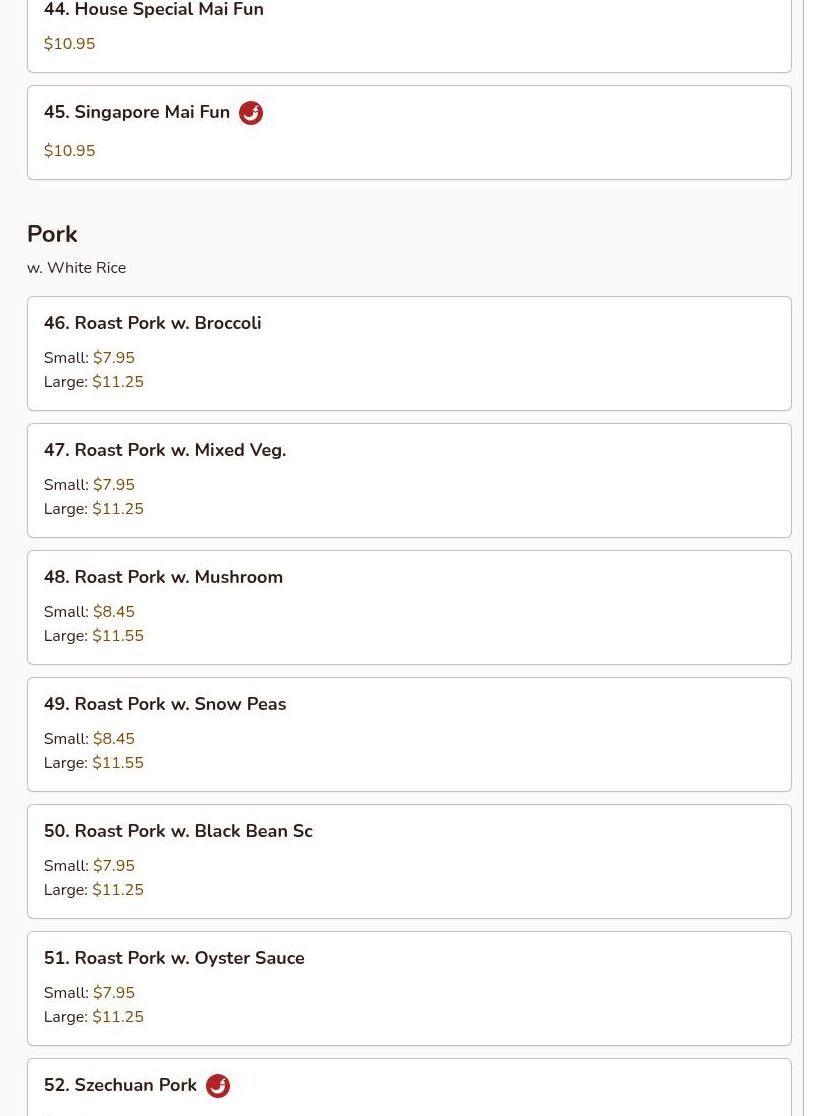The height and width of the screenshot is (1116, 824).
Task: Click Large $11.25 price for Mixed Veg. pork
Action: [118, 509]
